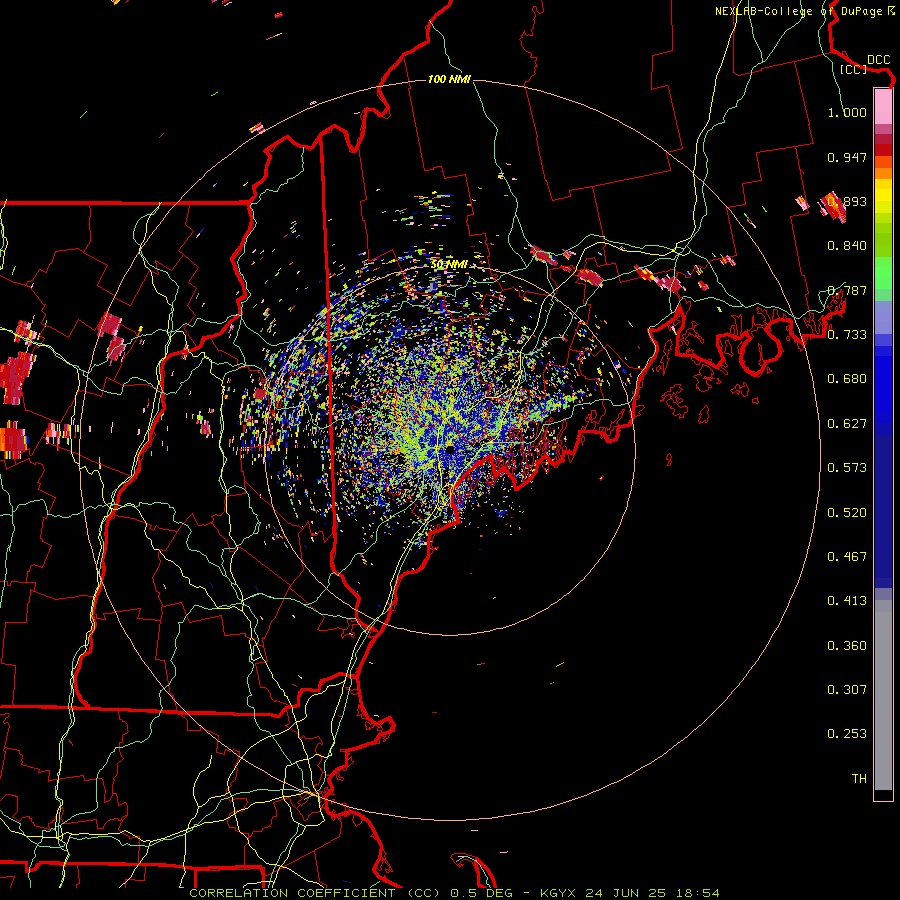The height and width of the screenshot is (900, 900).
Task: Click the KGYX radar site black dot
Action: (x=450, y=449)
